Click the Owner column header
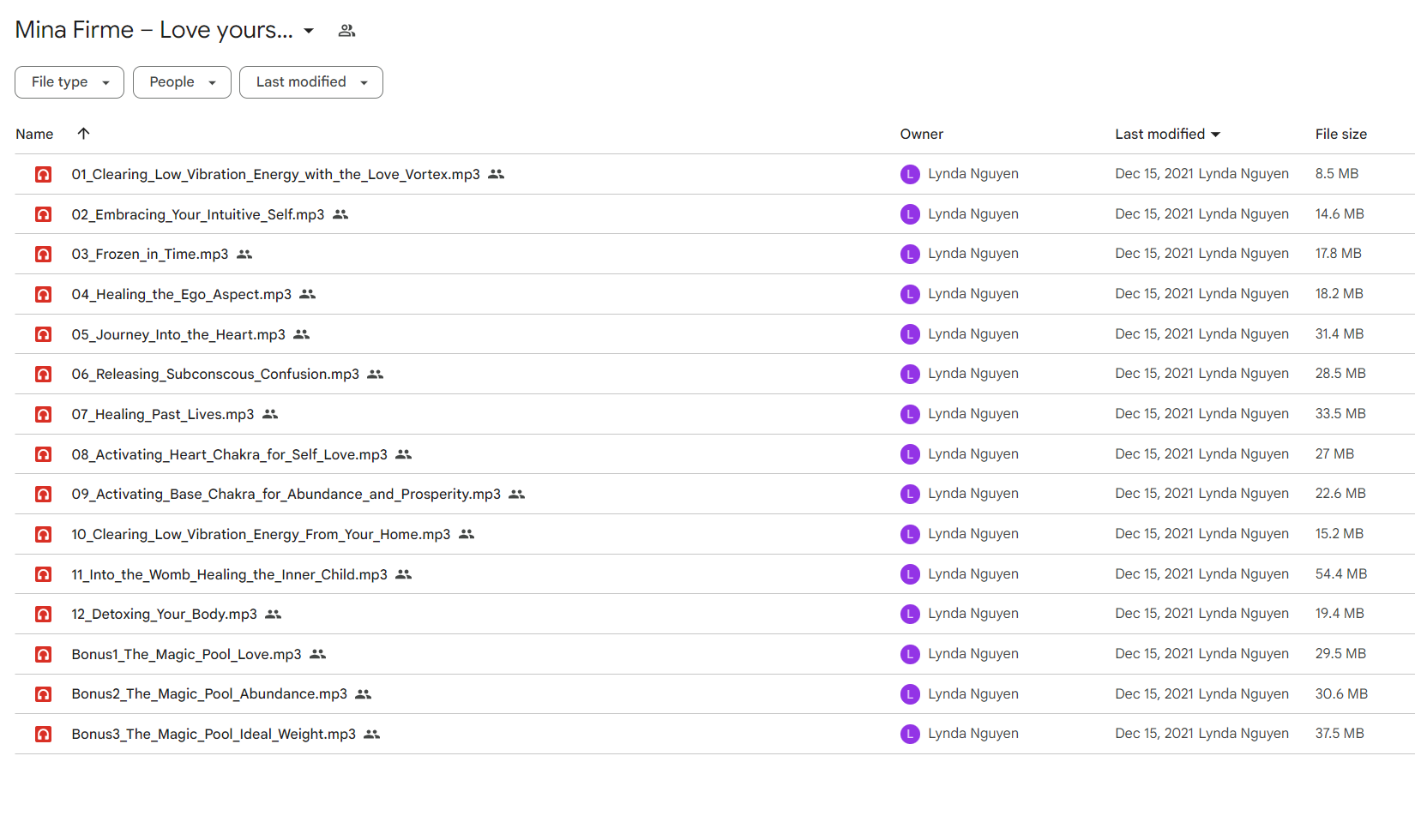The height and width of the screenshot is (840, 1415). click(922, 134)
